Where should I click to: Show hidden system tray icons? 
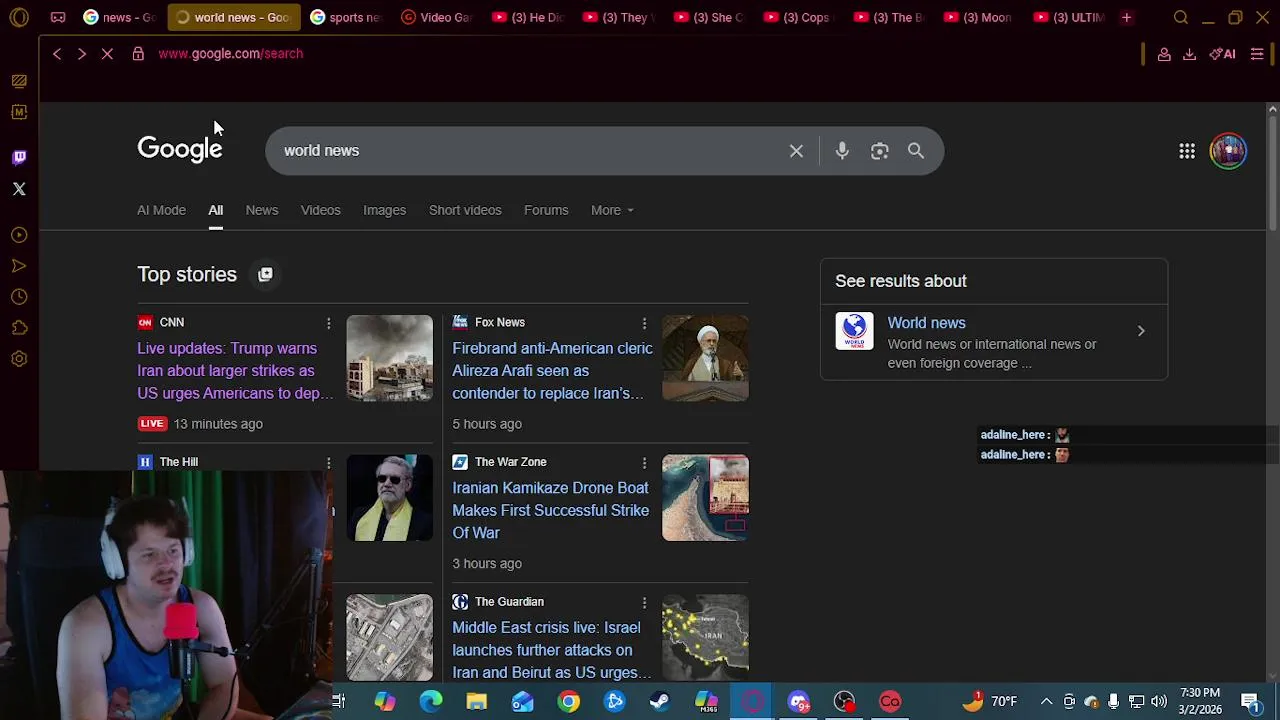1046,702
